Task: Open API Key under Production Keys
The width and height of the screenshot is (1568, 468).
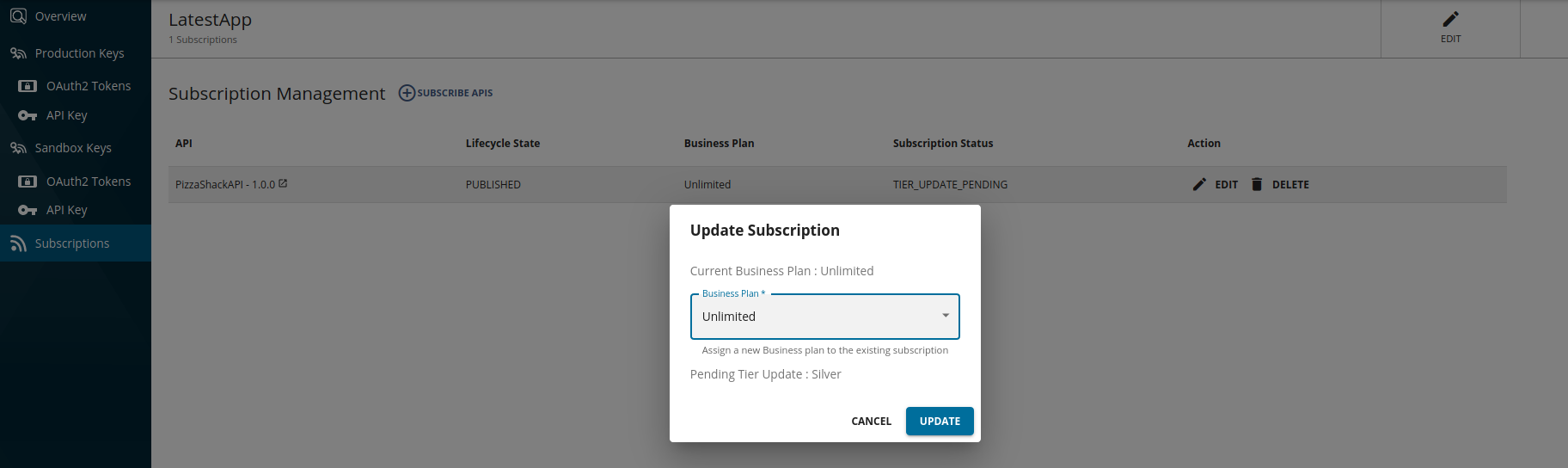Action: coord(66,115)
